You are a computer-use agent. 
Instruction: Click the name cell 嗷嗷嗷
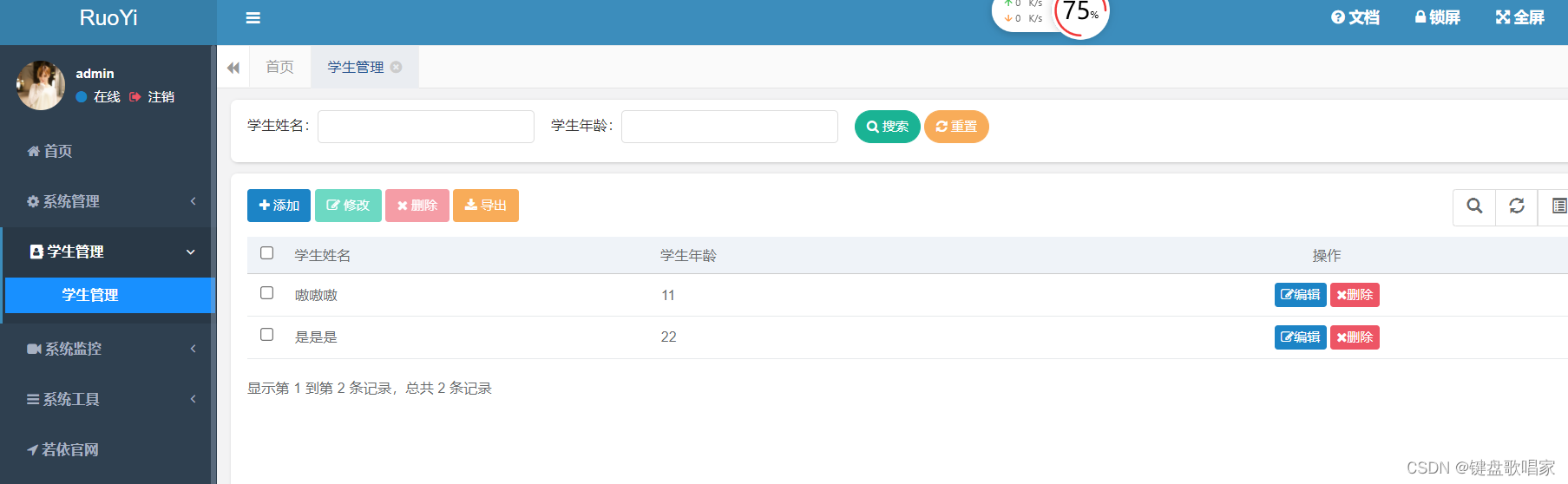click(317, 296)
